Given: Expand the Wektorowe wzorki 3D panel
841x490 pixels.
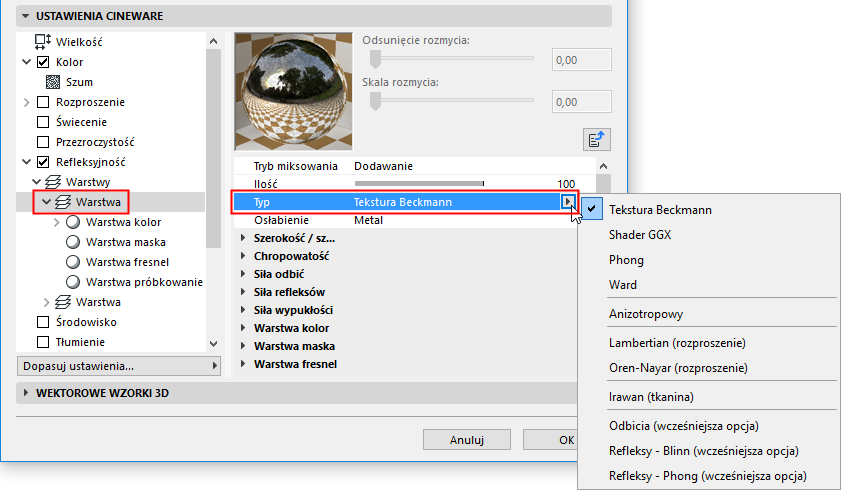Looking at the screenshot, I should 25,393.
